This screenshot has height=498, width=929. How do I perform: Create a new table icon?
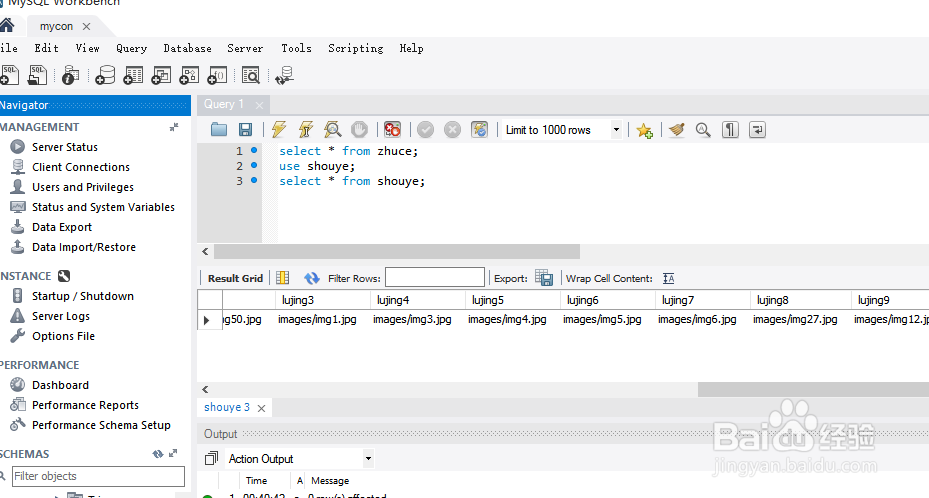(133, 75)
